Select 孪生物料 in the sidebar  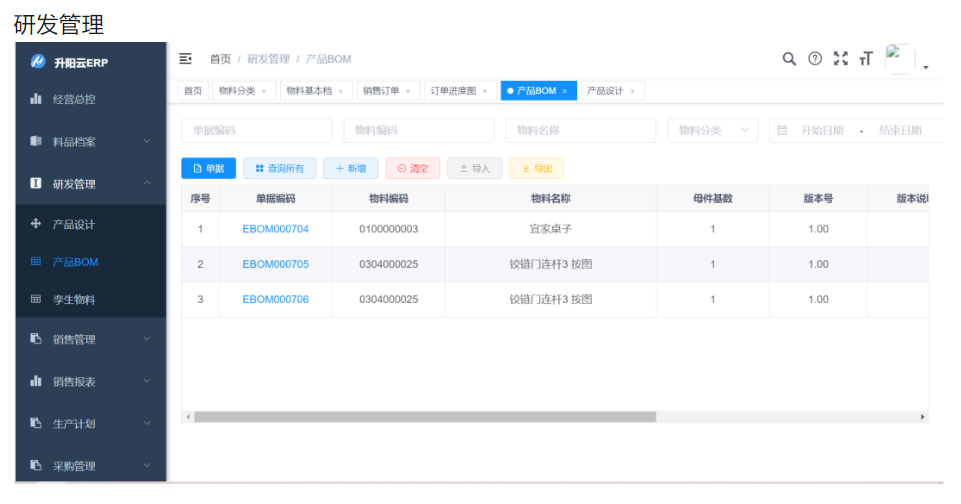click(x=74, y=300)
